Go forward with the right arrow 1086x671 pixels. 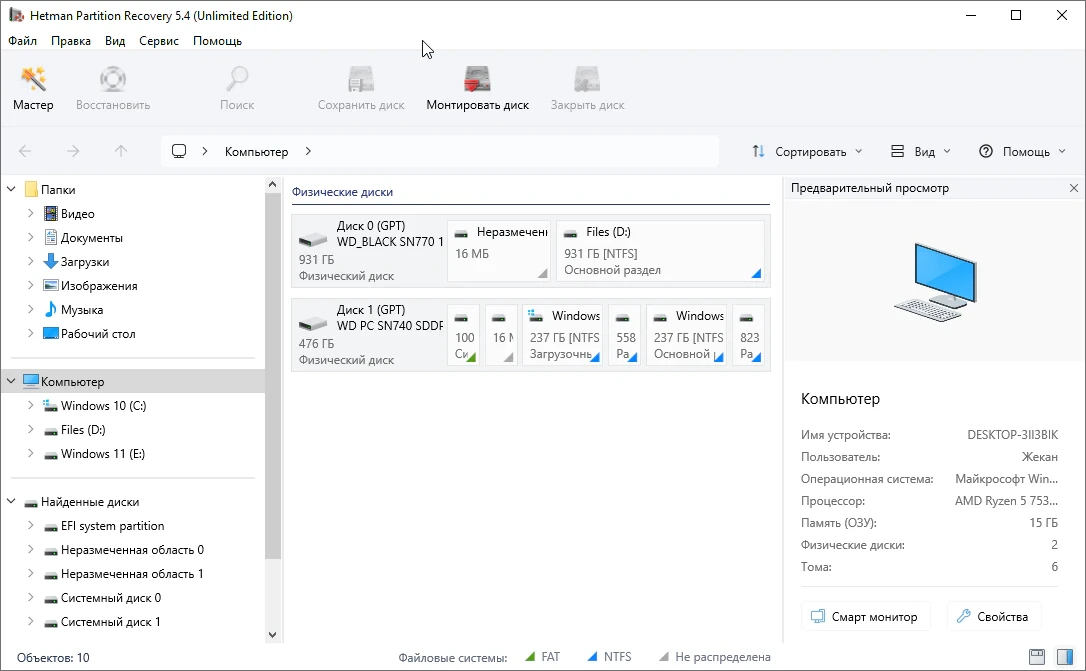point(73,151)
